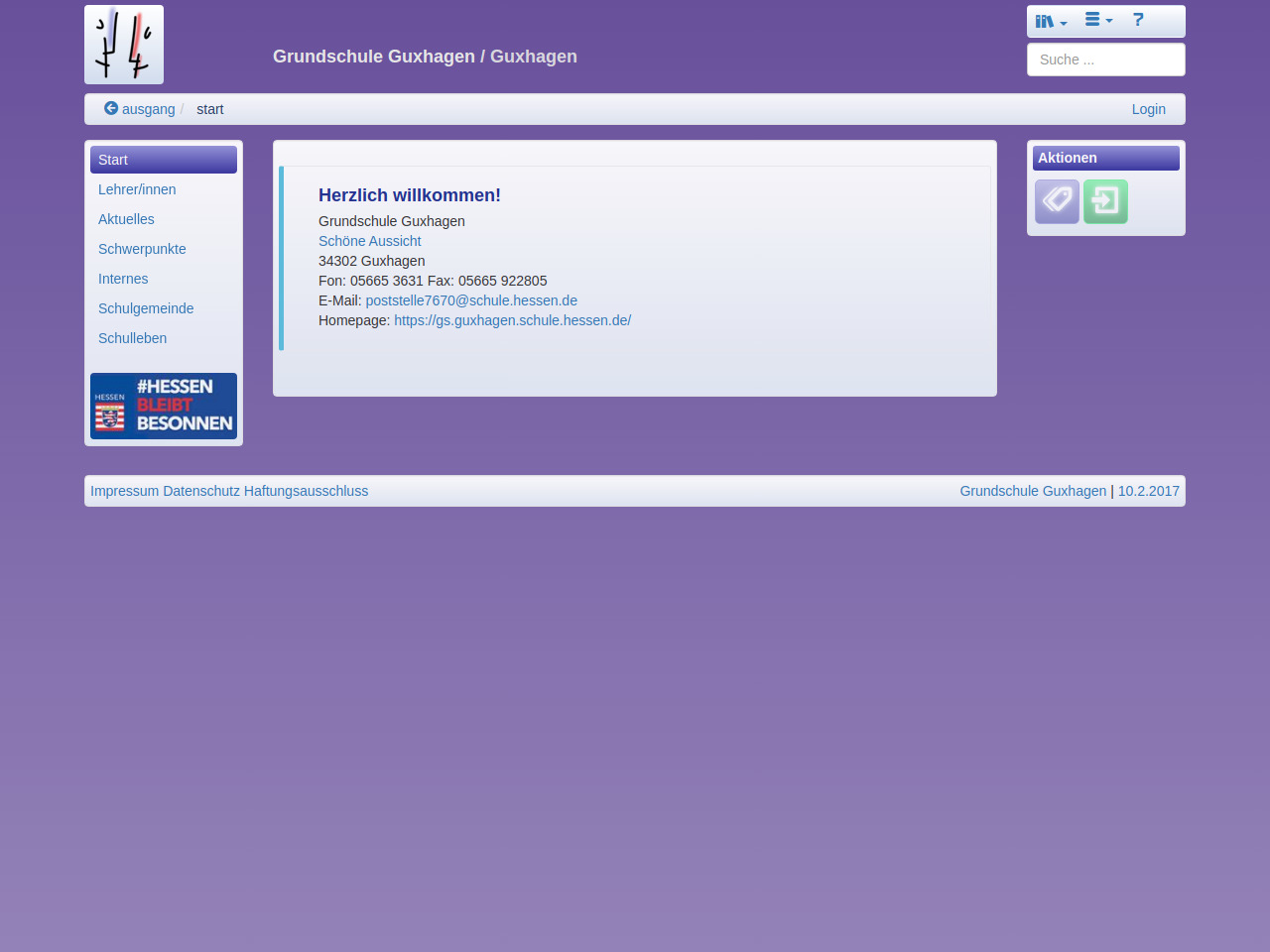Open the Schwerpunkte section
The height and width of the screenshot is (952, 1270).
click(x=142, y=249)
